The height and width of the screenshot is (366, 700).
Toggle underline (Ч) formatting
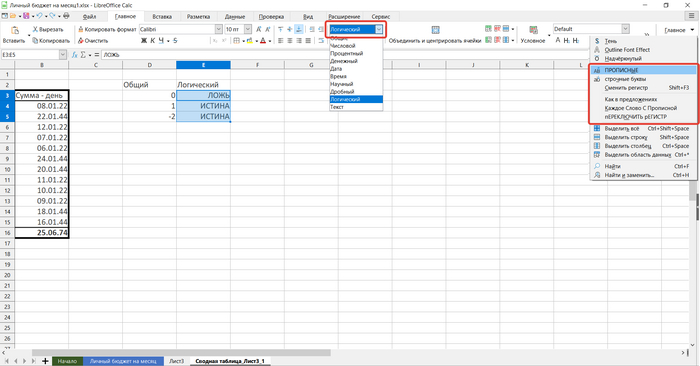161,41
